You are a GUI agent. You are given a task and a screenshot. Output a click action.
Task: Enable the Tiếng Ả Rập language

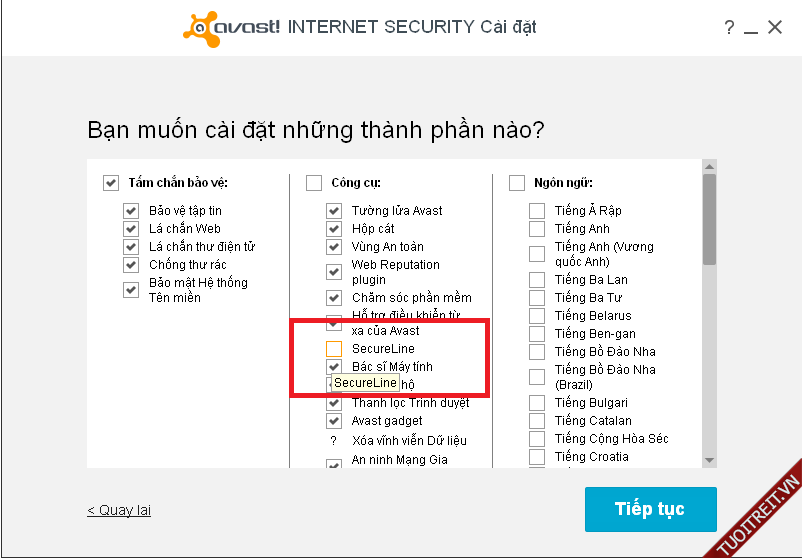tap(537, 211)
